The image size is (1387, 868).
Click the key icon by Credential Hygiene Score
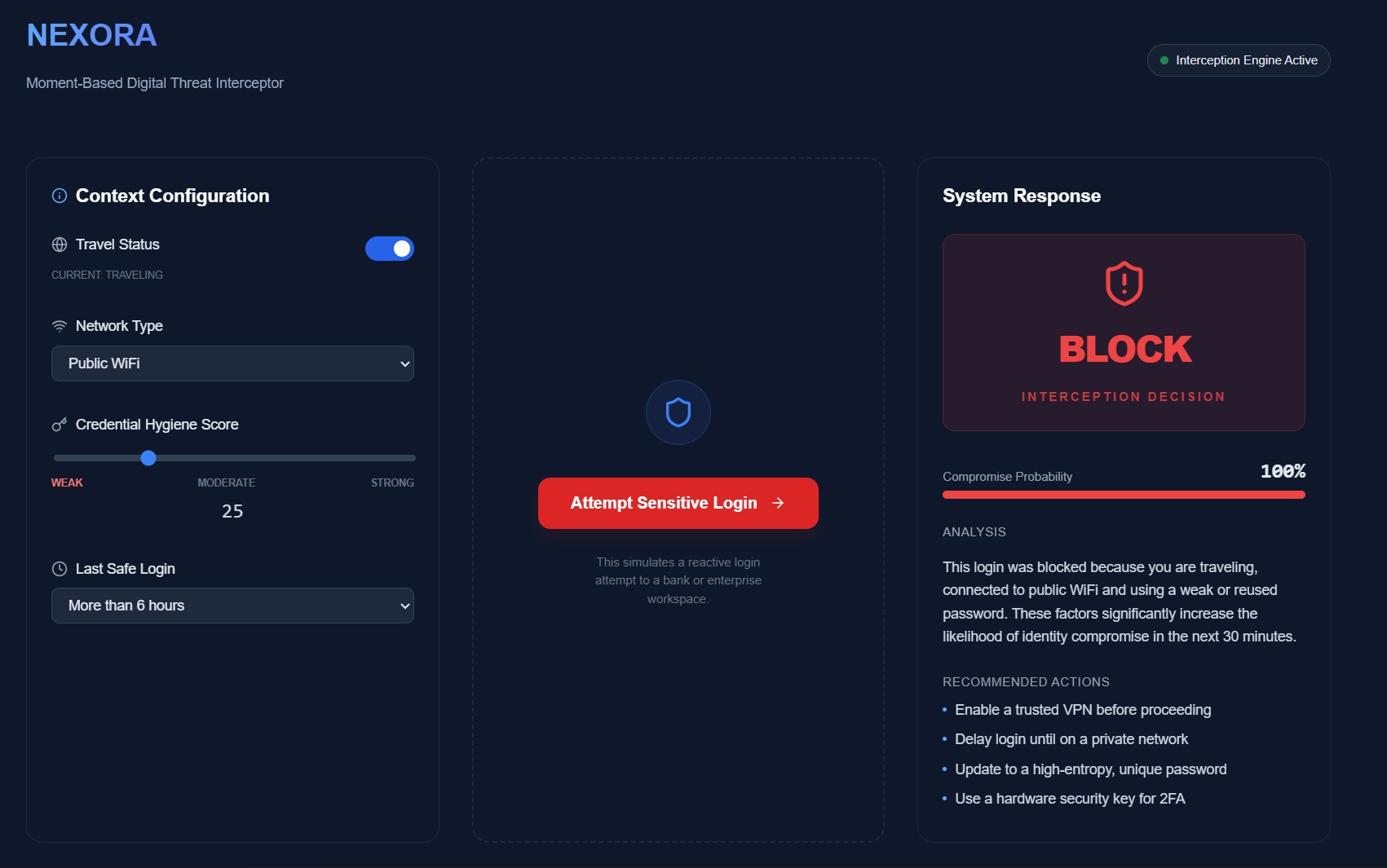[60, 425]
